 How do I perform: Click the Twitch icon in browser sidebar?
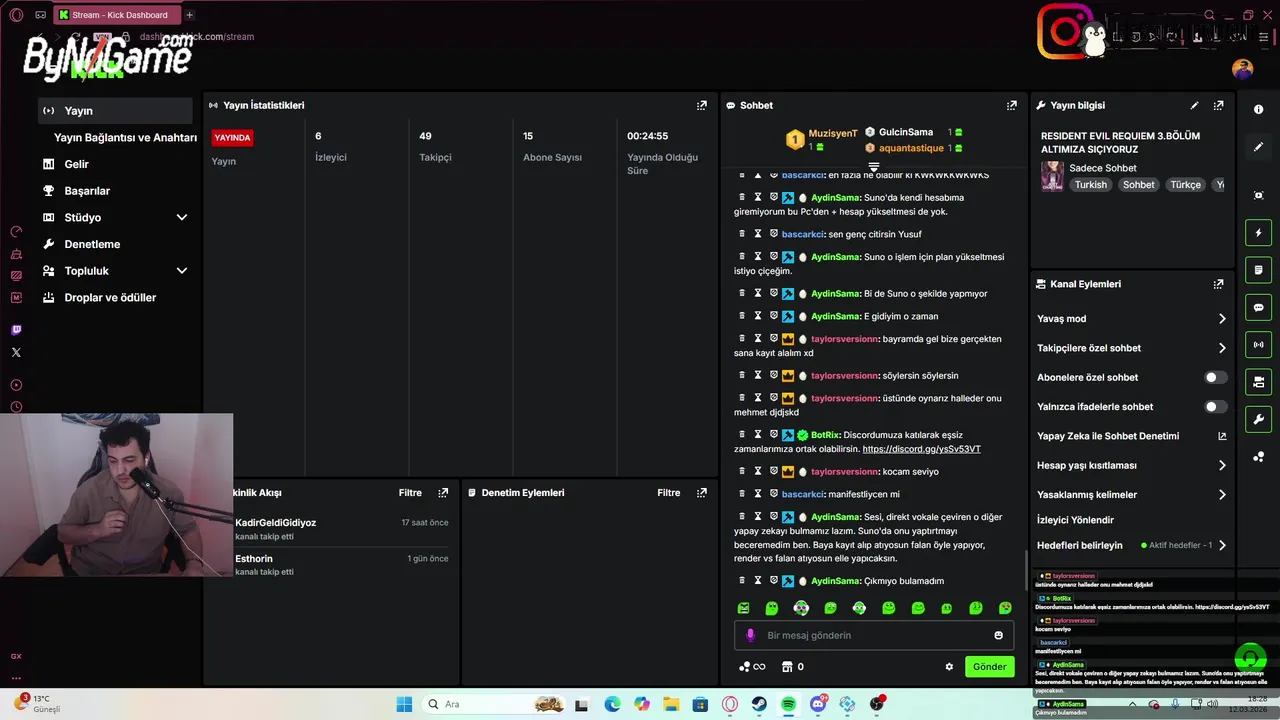tap(16, 330)
